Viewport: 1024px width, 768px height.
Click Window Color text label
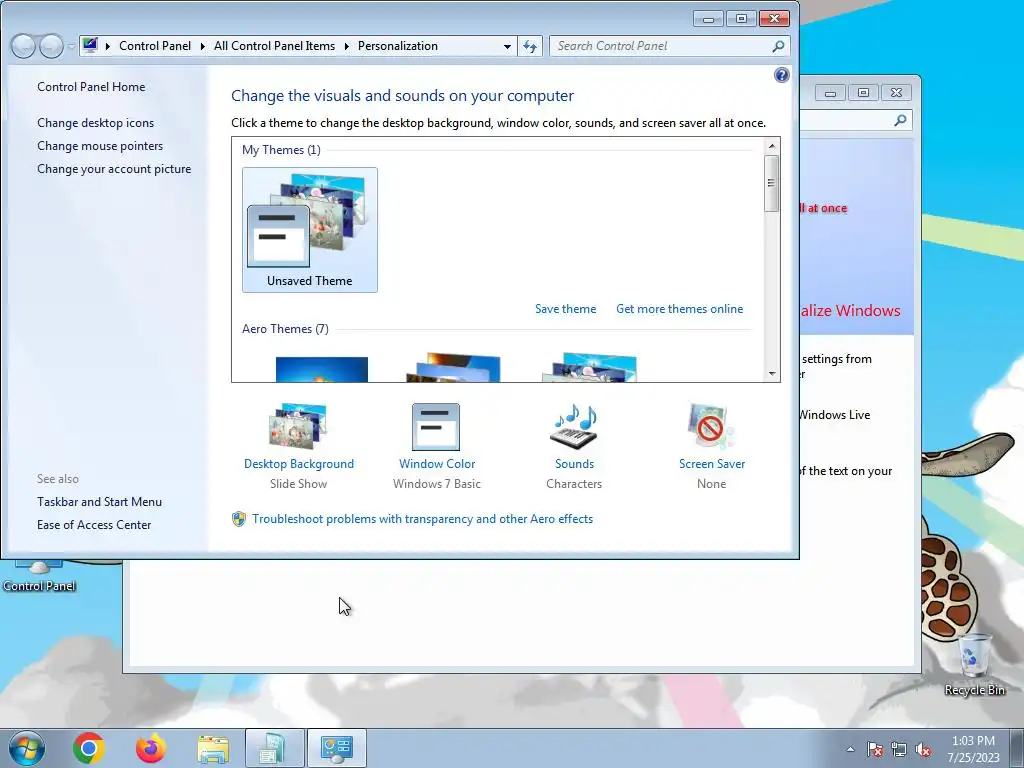tap(437, 464)
